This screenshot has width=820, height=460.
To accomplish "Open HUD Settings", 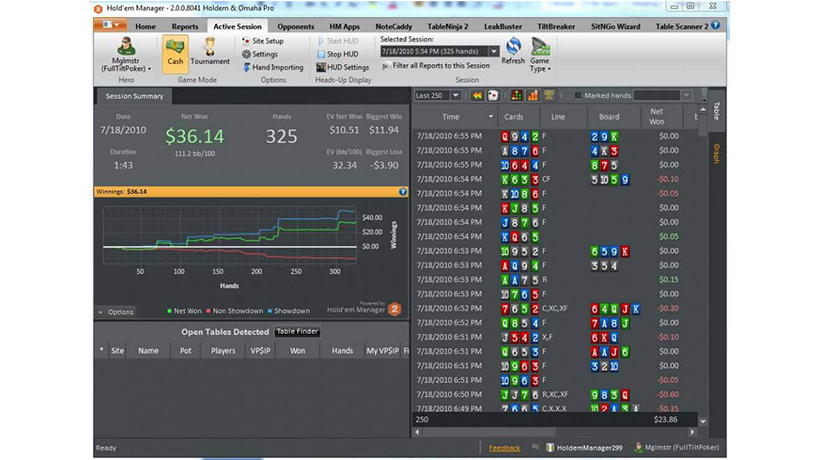I will point(343,67).
